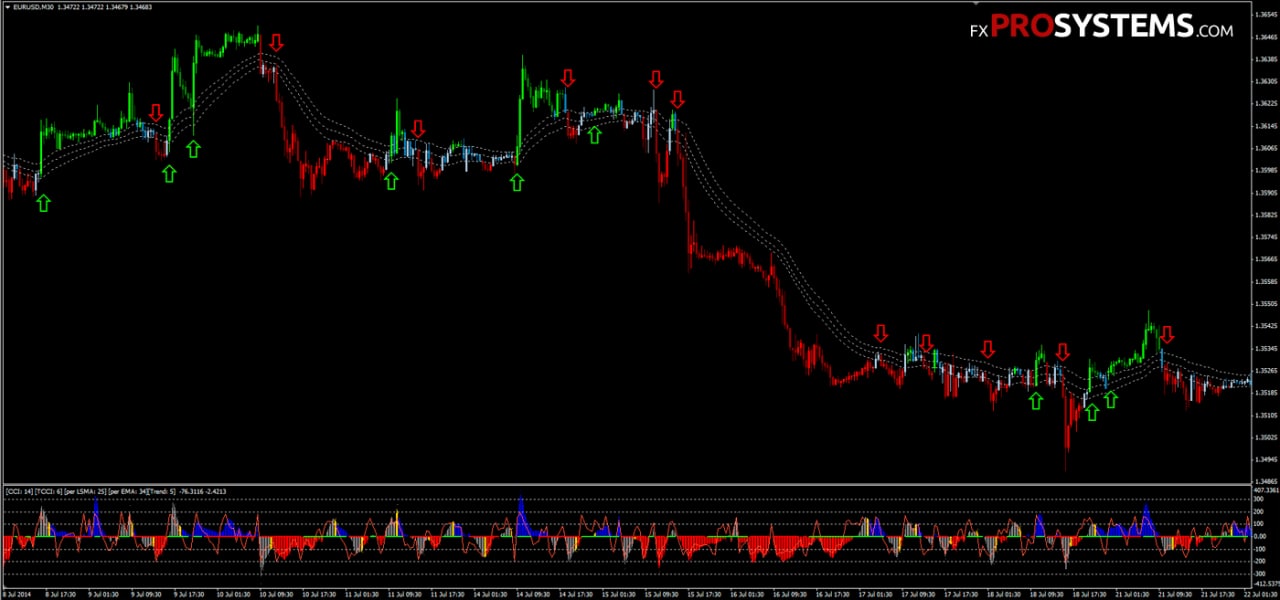Click the triangle icon beside the EURUSD,M30 title

(x=8, y=7)
